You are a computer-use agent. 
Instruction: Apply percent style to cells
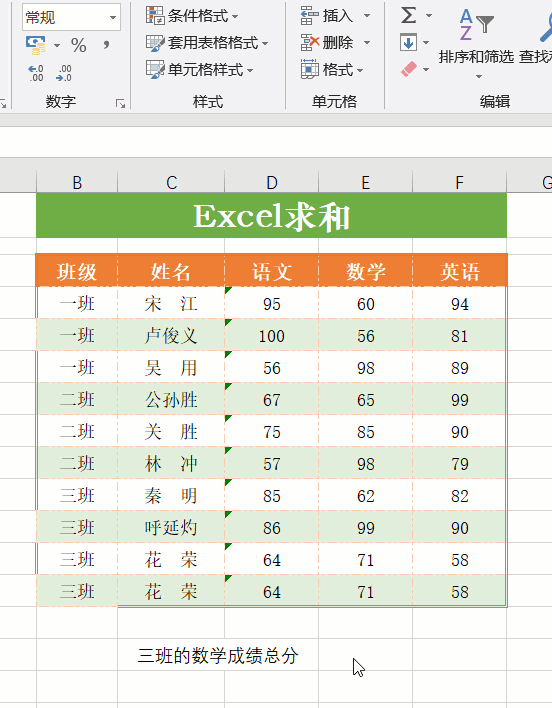coord(79,45)
